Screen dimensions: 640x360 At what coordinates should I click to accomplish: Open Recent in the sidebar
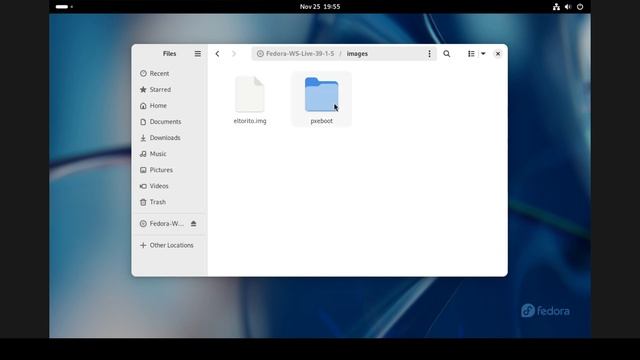tap(169, 73)
